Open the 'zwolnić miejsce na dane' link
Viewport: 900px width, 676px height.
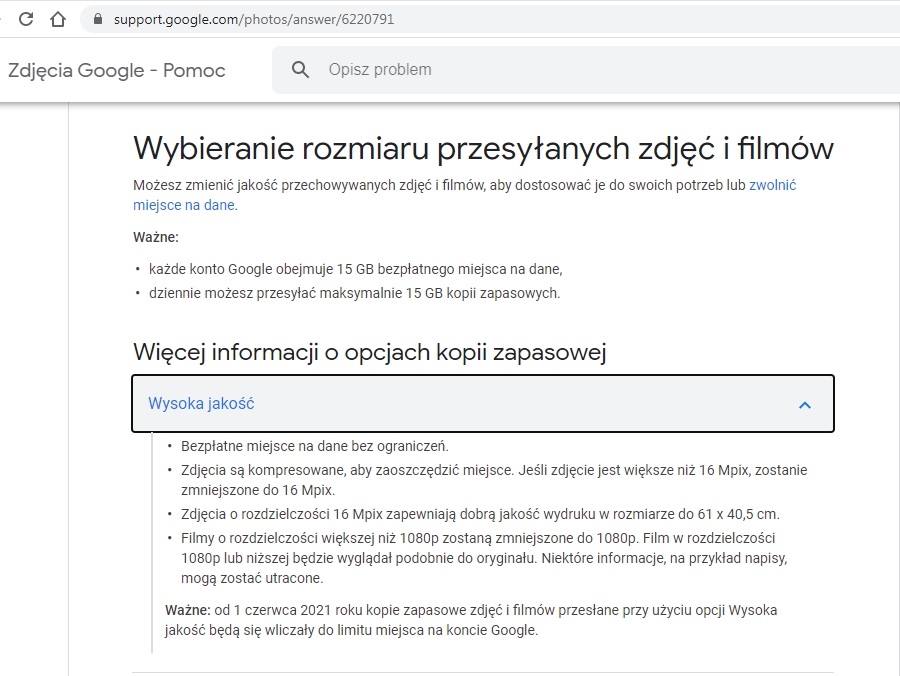pyautogui.click(x=772, y=185)
